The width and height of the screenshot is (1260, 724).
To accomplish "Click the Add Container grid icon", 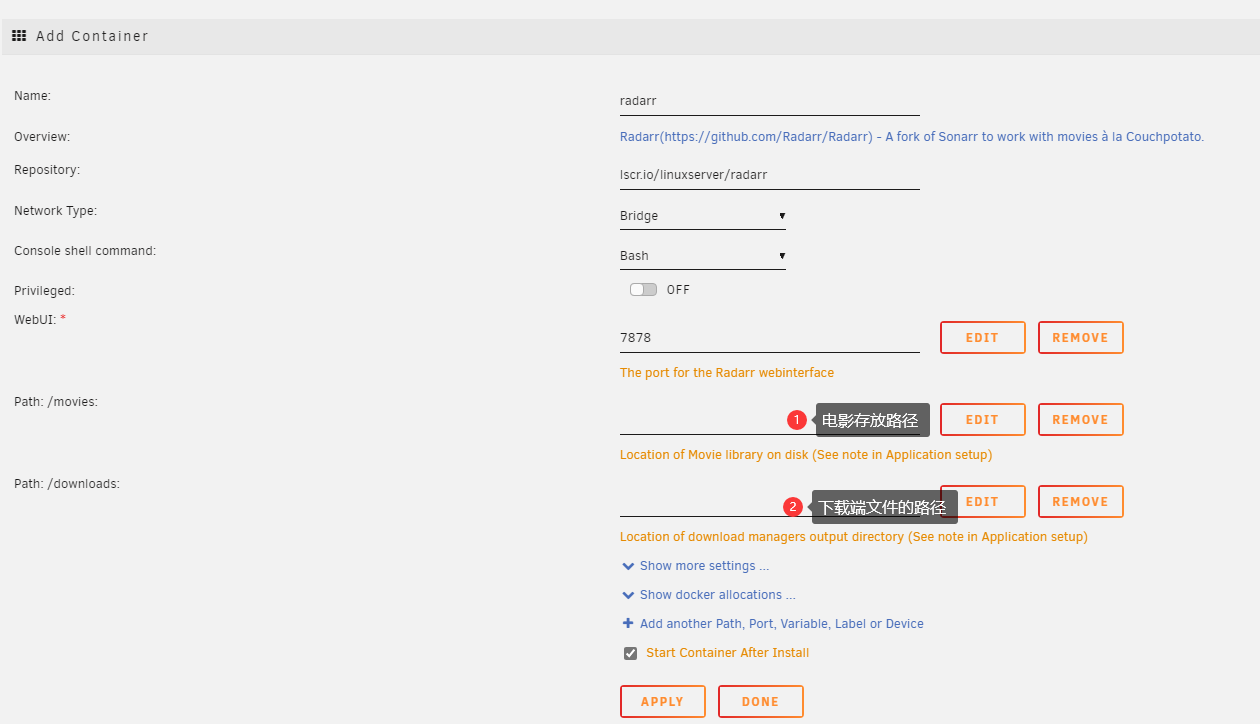I will click(19, 36).
